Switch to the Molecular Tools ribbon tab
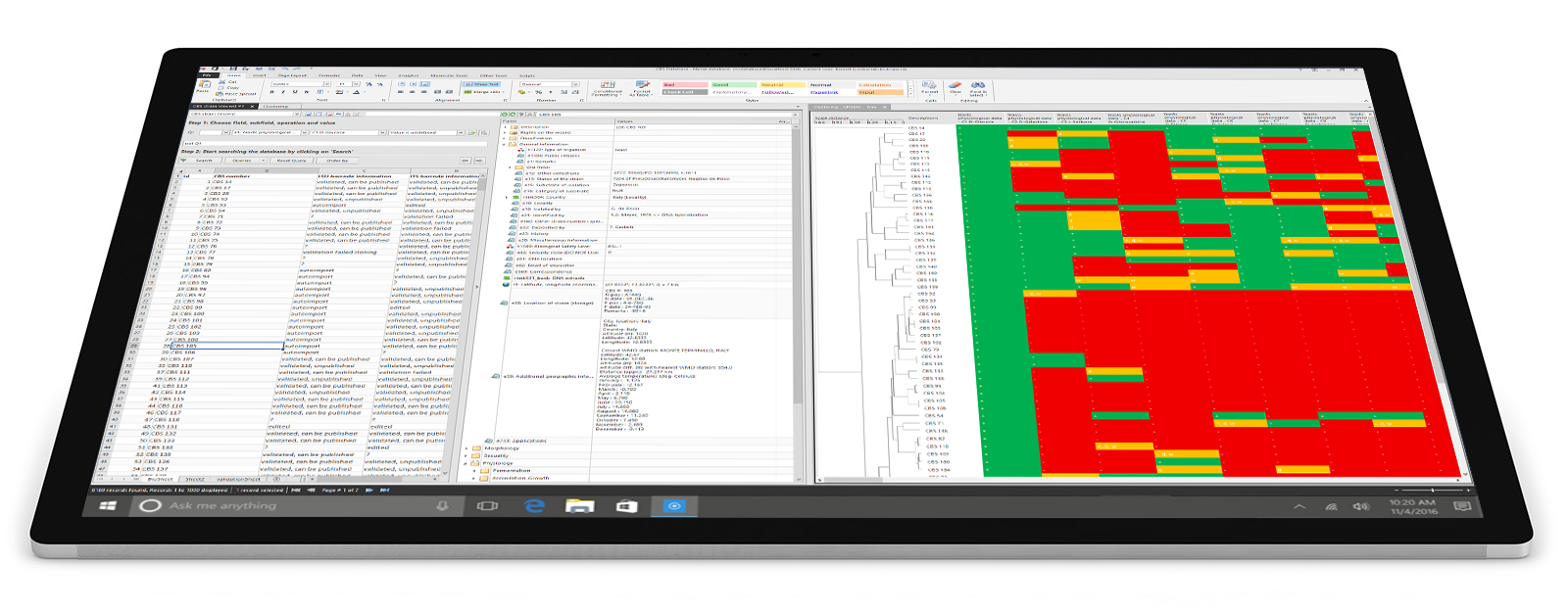Viewport: 1568px width, 612px height. pyautogui.click(x=449, y=75)
